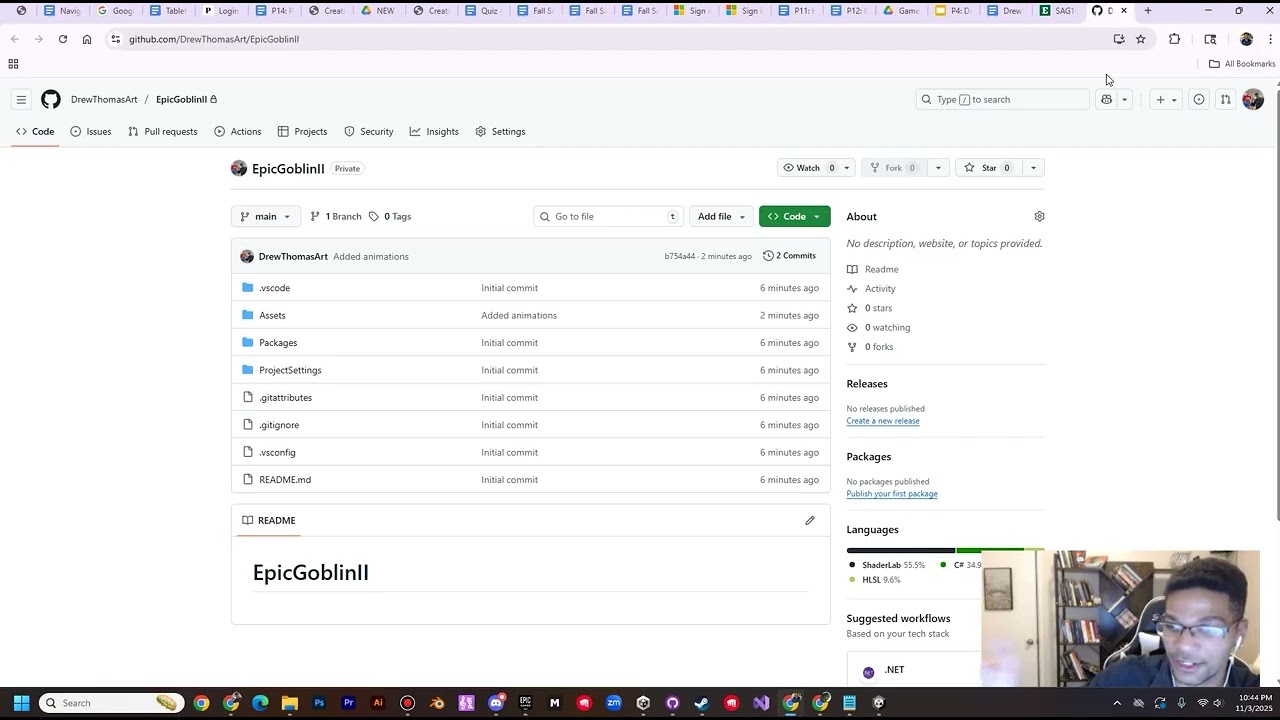
Task: Edit README with pencil icon
Action: pyautogui.click(x=810, y=520)
